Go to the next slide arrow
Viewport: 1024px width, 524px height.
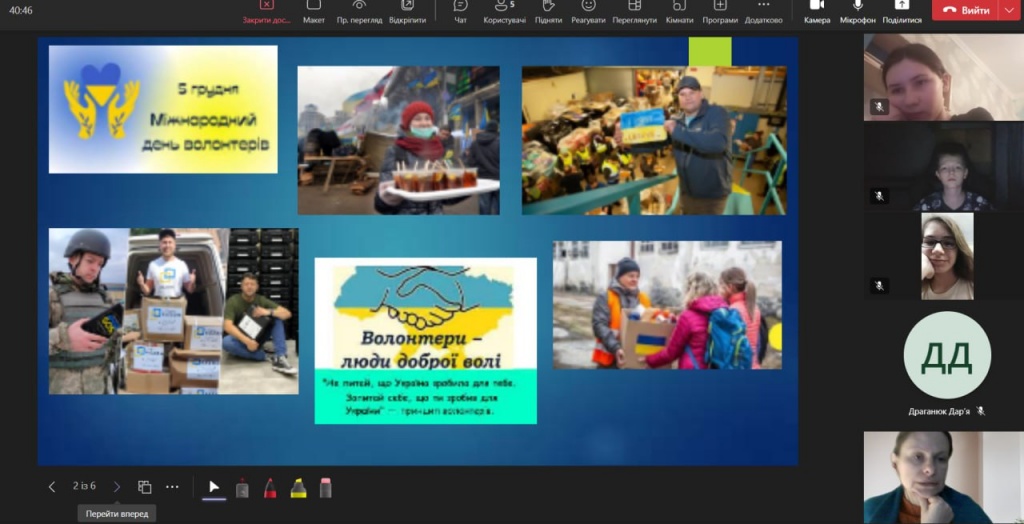pyautogui.click(x=117, y=487)
